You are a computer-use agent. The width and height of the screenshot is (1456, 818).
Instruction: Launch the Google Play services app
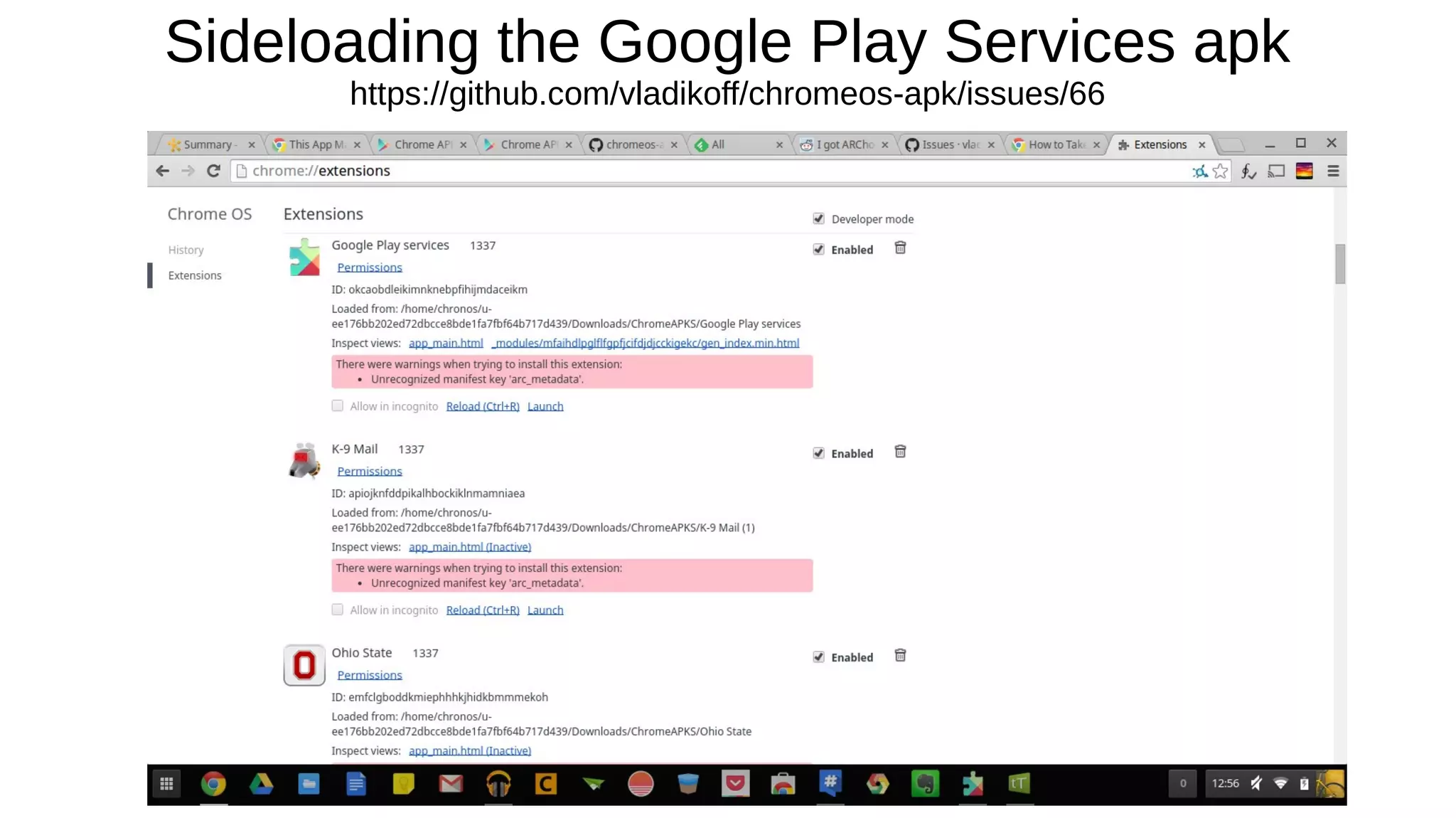[545, 406]
